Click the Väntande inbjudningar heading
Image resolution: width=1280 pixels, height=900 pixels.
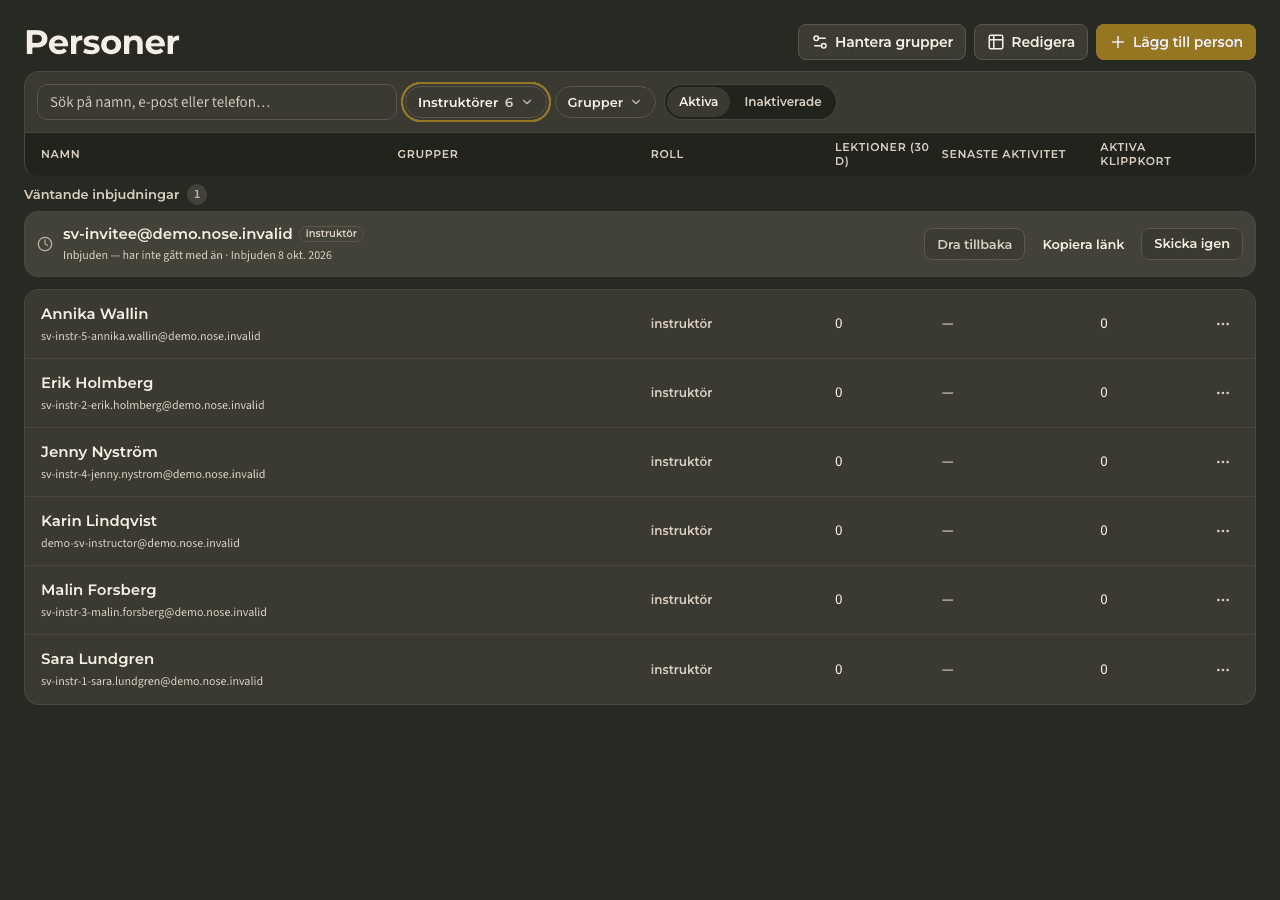(x=102, y=195)
